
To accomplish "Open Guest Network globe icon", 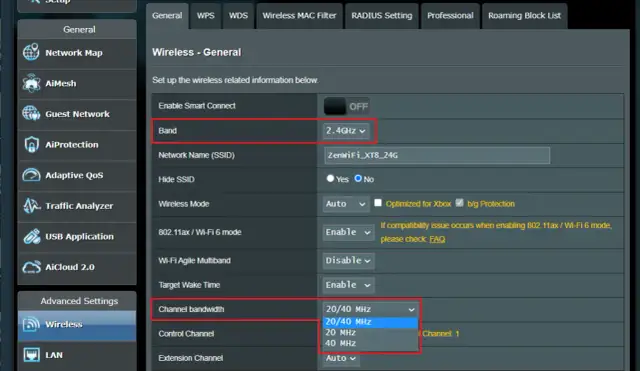I will [31, 113].
